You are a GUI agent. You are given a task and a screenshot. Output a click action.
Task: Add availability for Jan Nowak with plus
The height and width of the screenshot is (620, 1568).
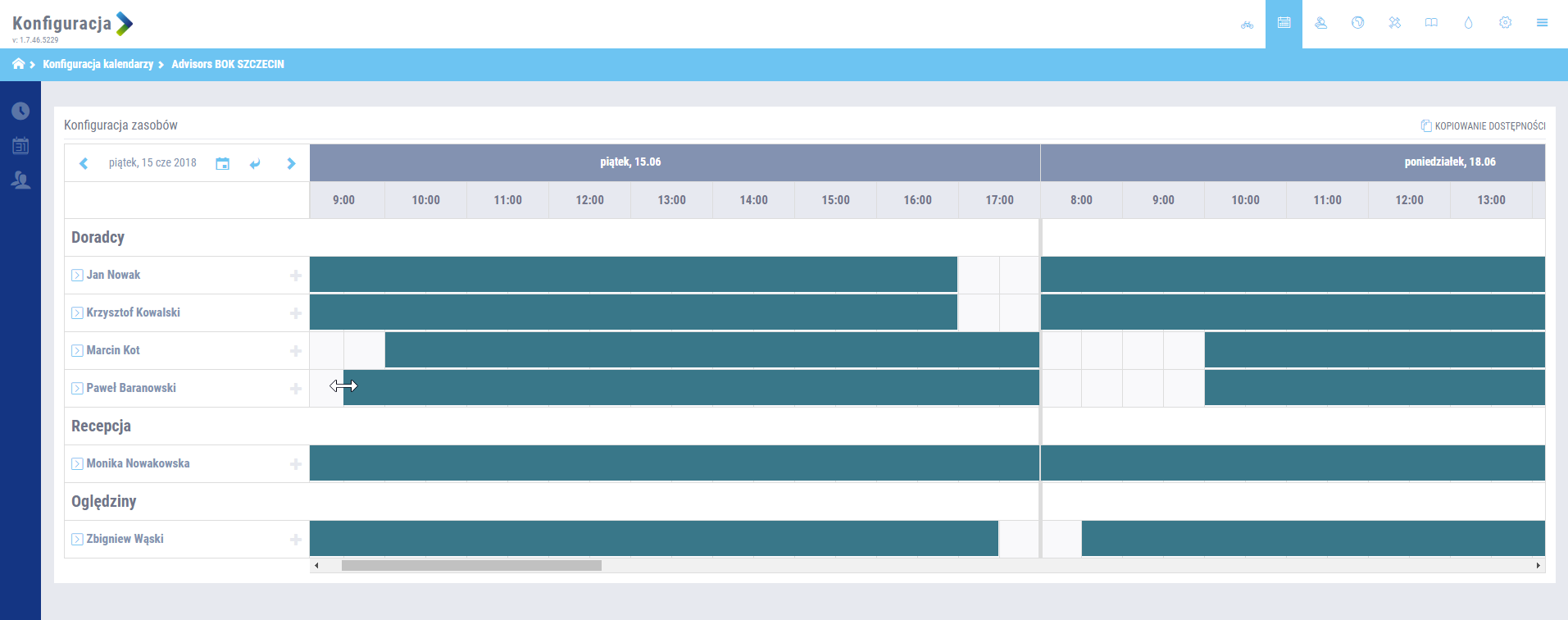pos(295,276)
